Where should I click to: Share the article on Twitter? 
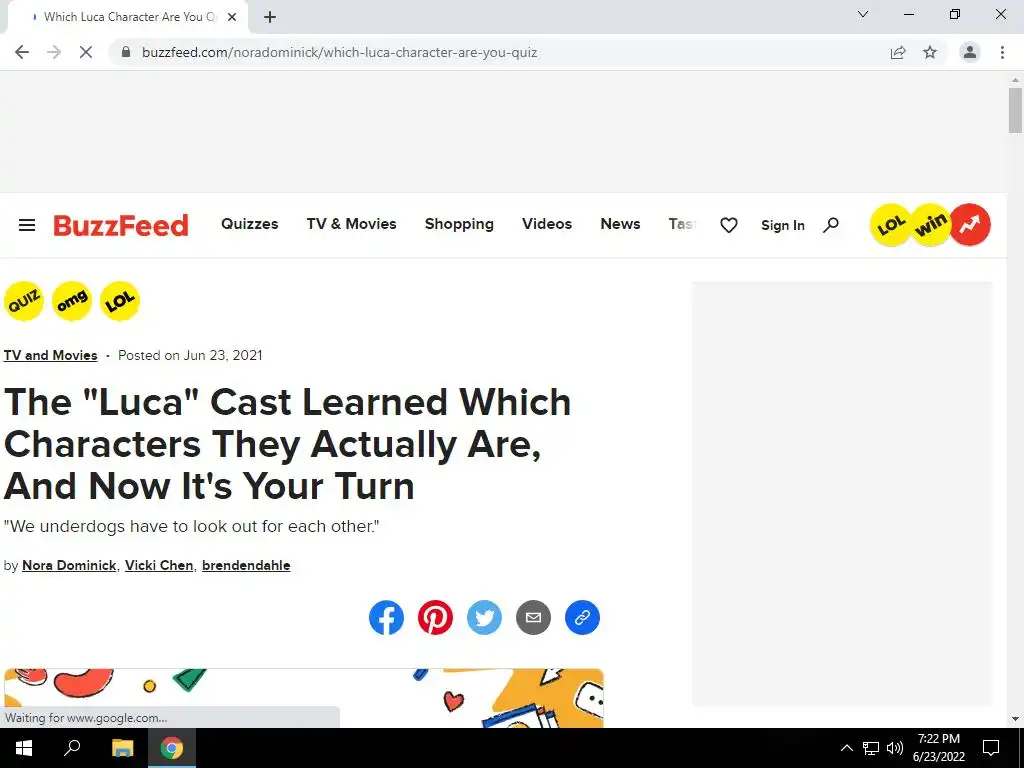(x=484, y=617)
